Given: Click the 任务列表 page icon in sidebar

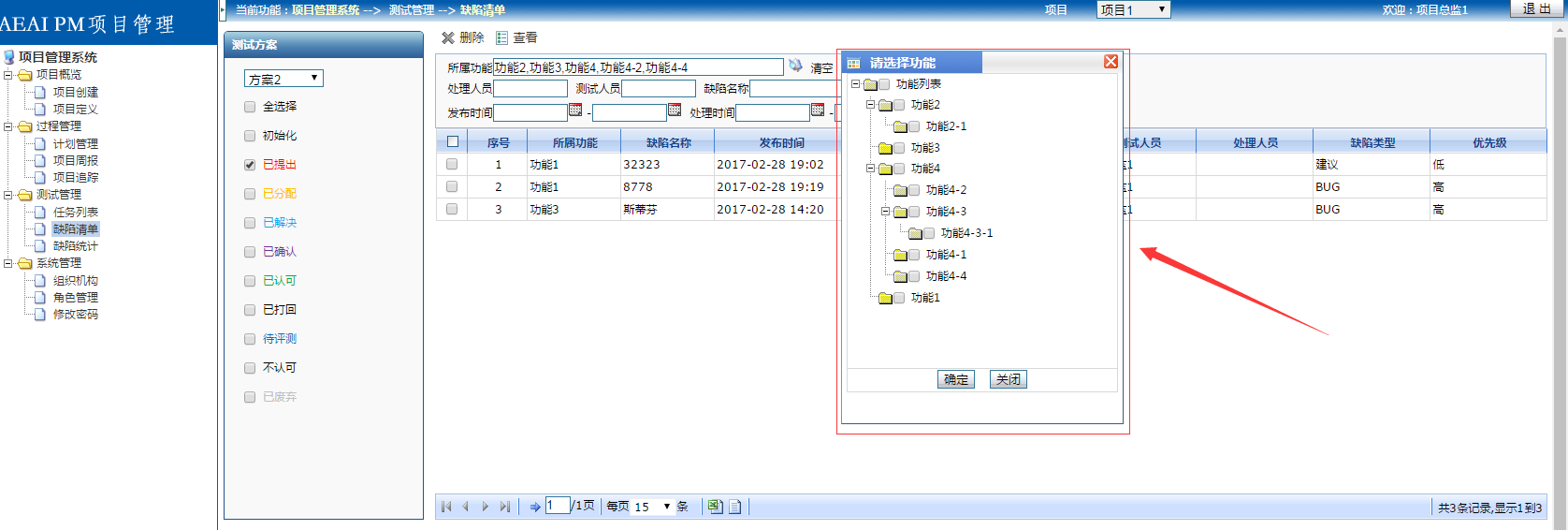Looking at the screenshot, I should point(40,212).
